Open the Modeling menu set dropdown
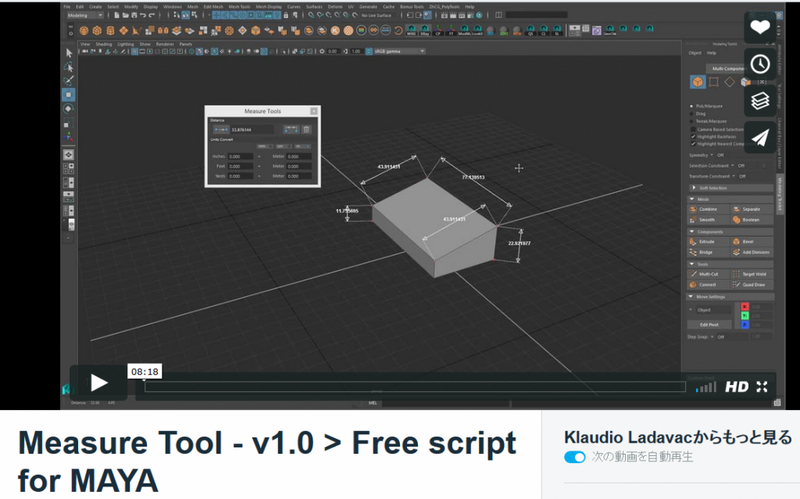800x499 pixels. (85, 15)
